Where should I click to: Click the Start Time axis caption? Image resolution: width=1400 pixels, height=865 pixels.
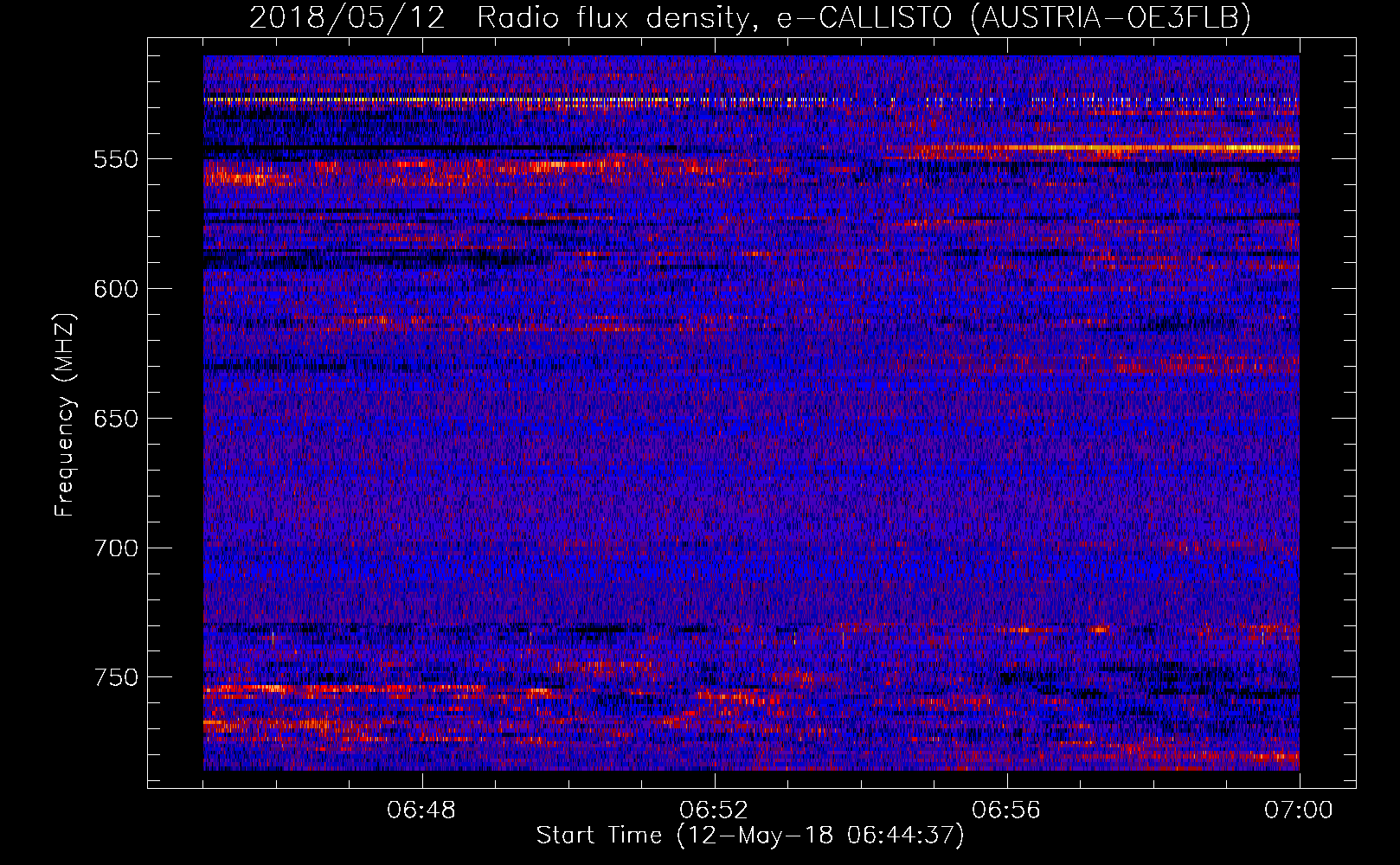[750, 836]
